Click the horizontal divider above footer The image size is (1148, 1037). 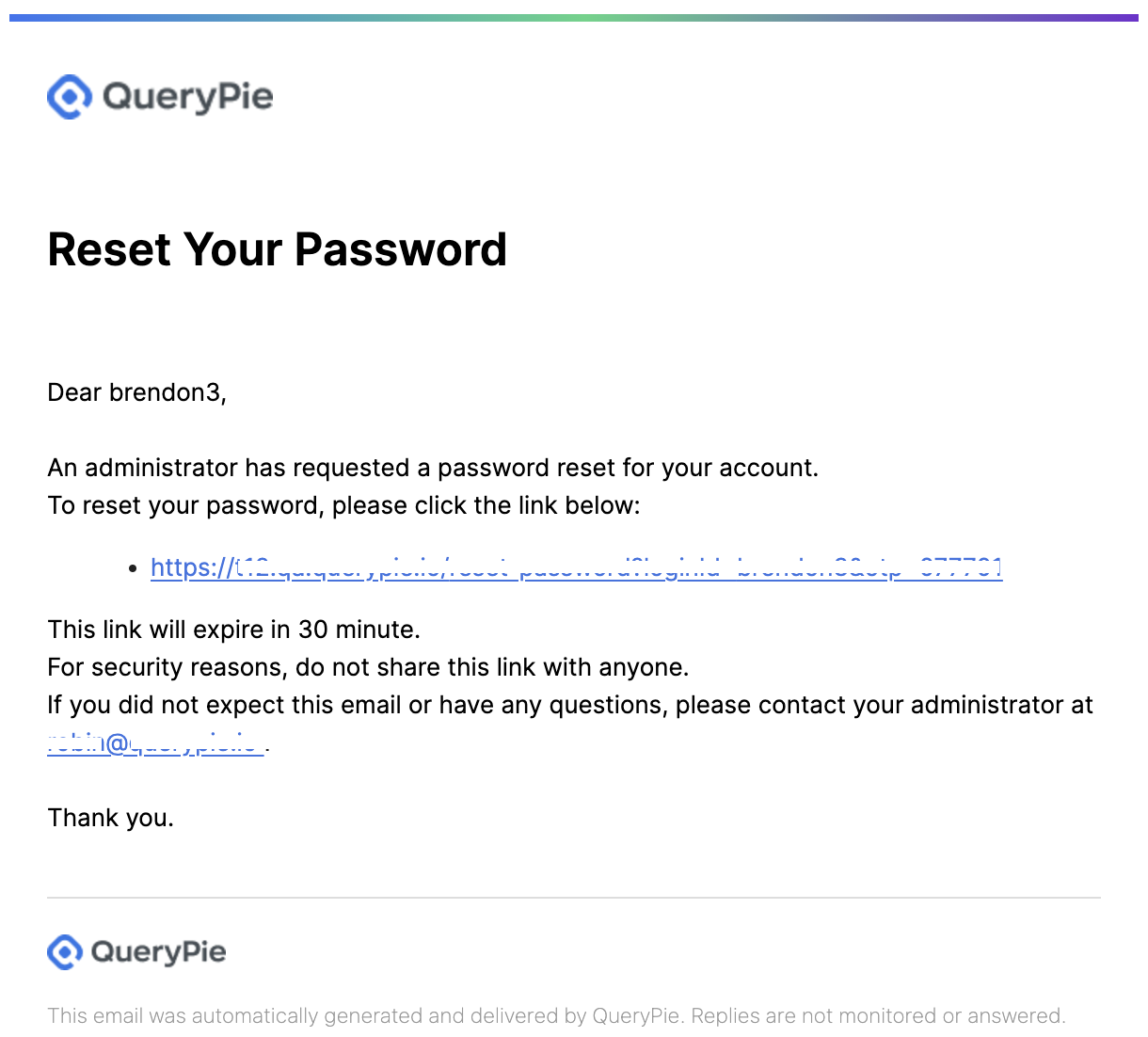tap(574, 898)
